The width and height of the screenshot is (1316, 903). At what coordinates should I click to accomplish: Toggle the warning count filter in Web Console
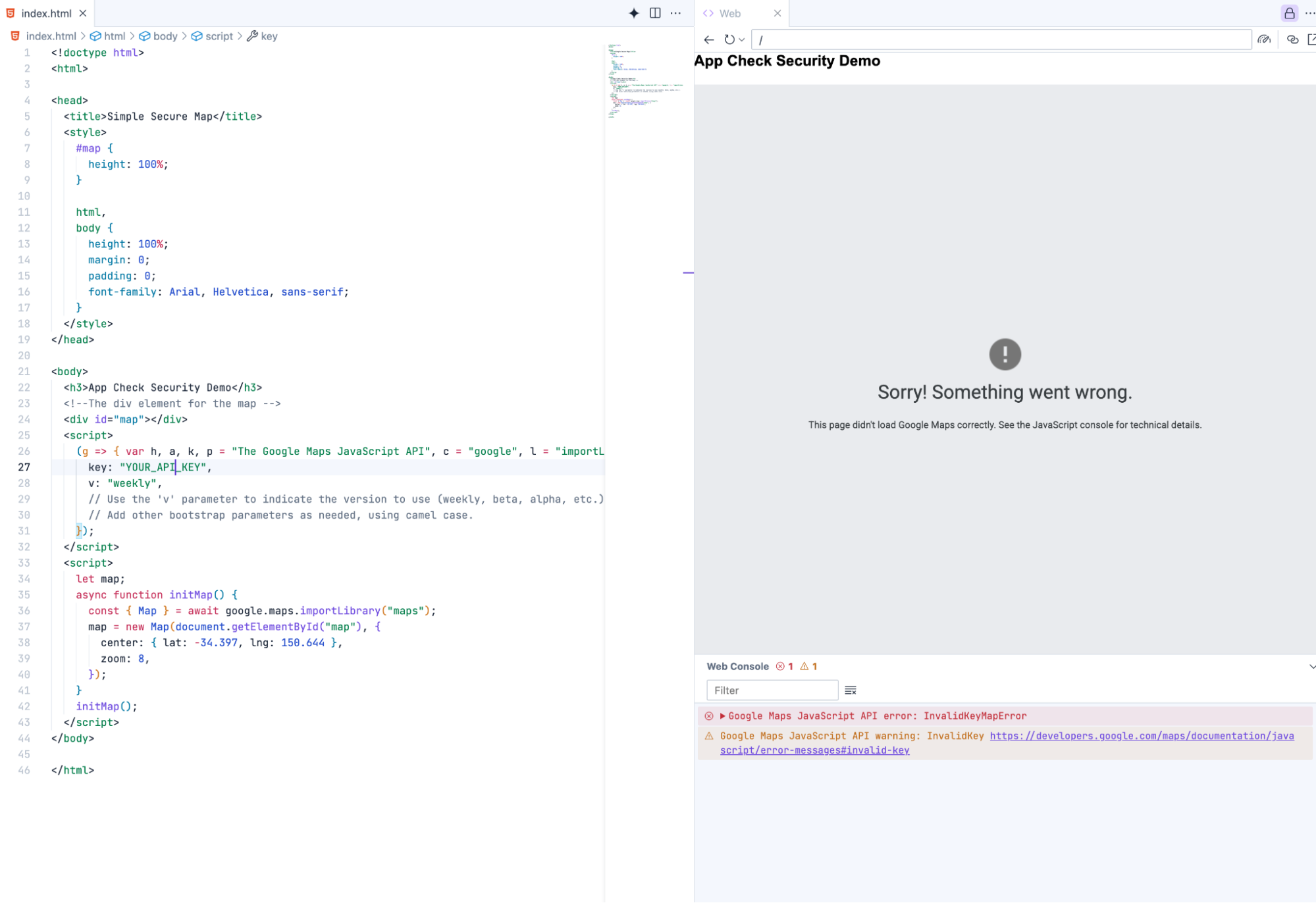[809, 666]
